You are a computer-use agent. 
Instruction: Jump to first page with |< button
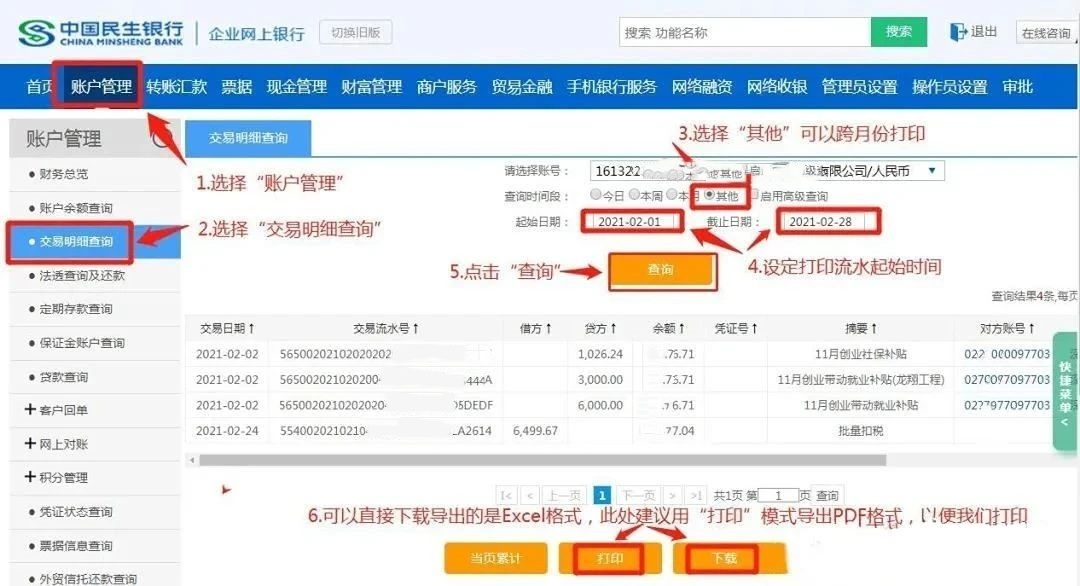506,495
